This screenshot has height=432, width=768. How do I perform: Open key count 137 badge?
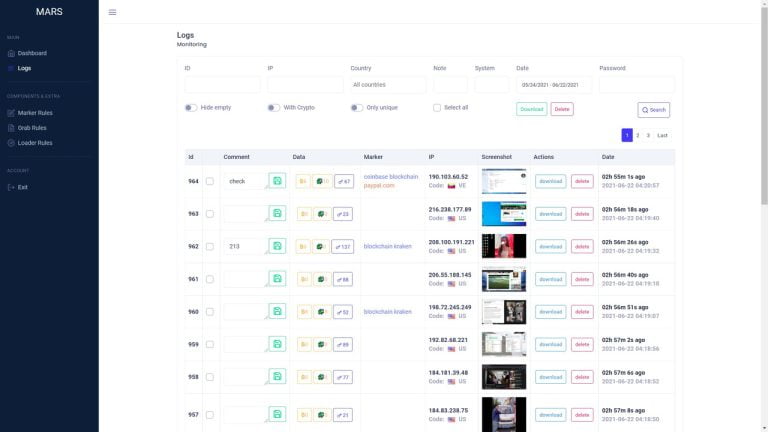pos(343,246)
